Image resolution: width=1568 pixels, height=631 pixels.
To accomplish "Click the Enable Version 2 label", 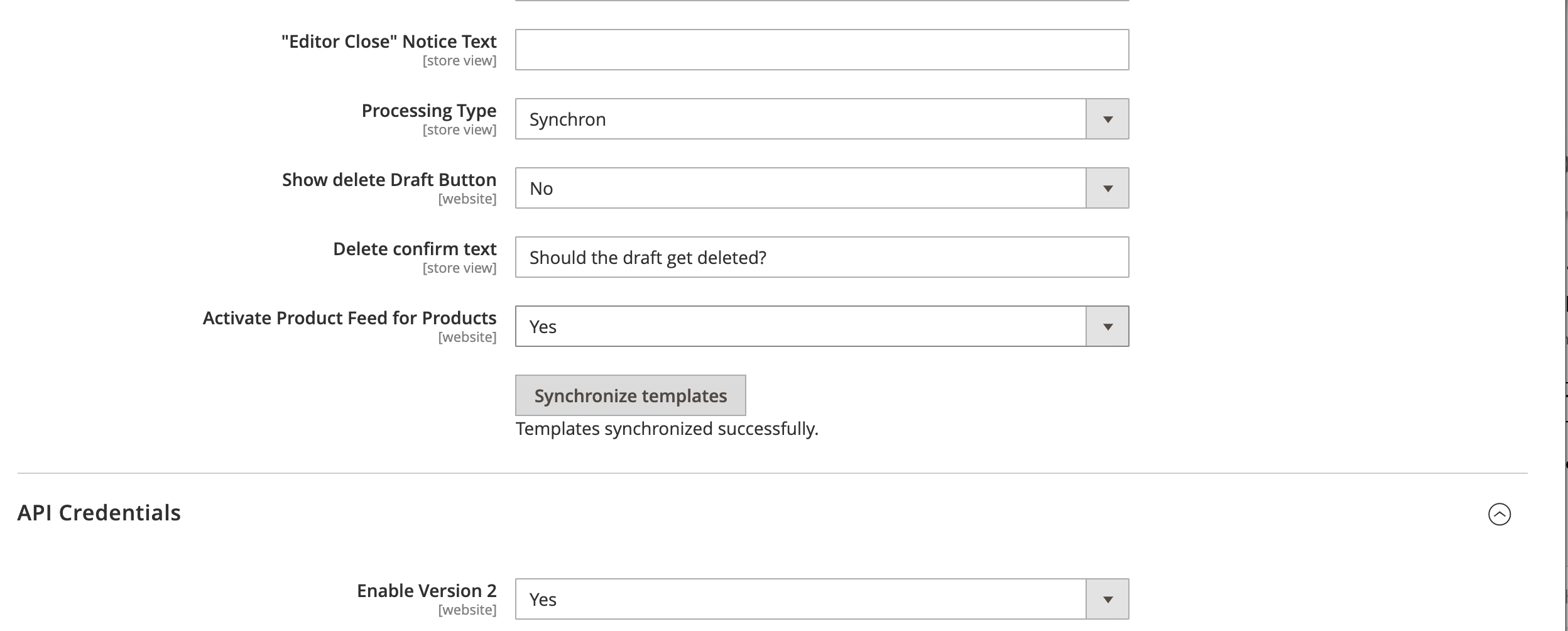I will coord(427,591).
